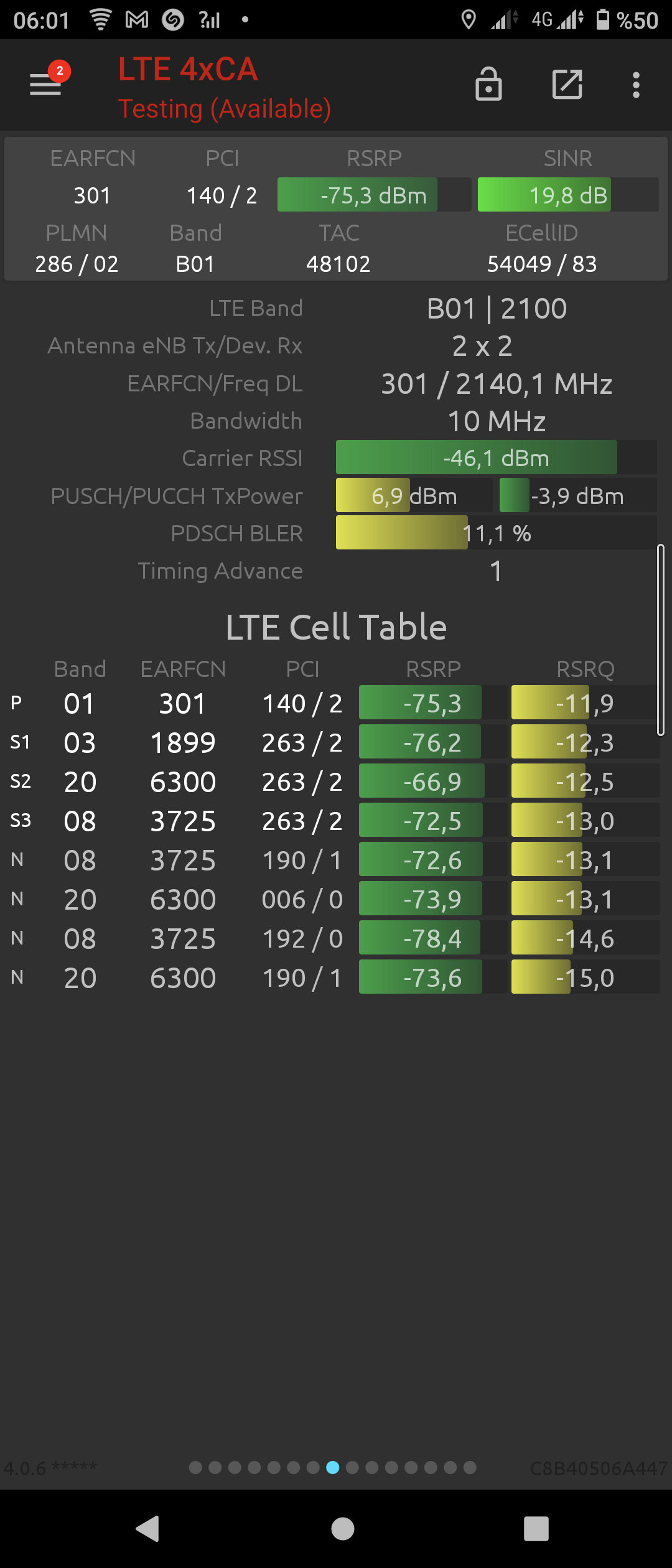672x1568 pixels.
Task: Tap the unlock padlock icon
Action: (488, 84)
